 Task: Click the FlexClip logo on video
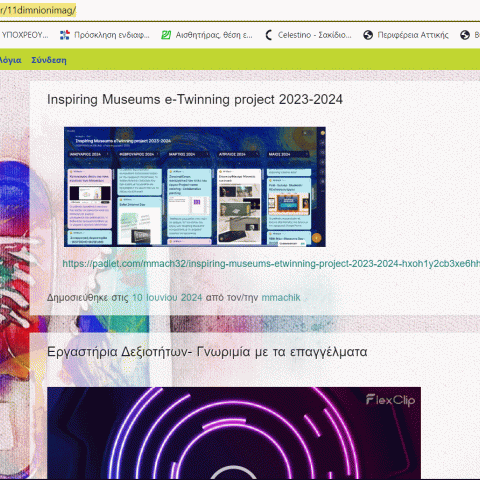(x=390, y=400)
